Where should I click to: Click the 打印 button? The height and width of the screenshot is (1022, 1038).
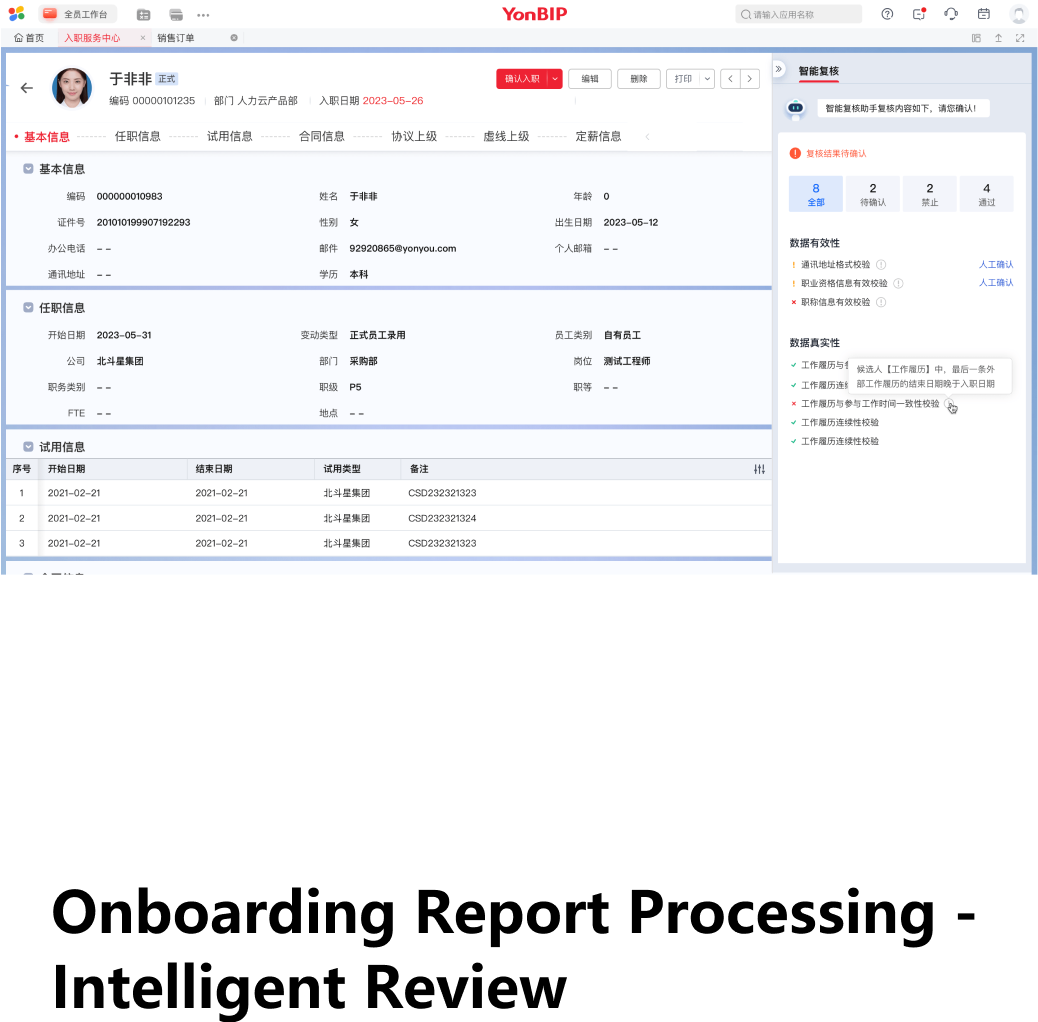(683, 79)
